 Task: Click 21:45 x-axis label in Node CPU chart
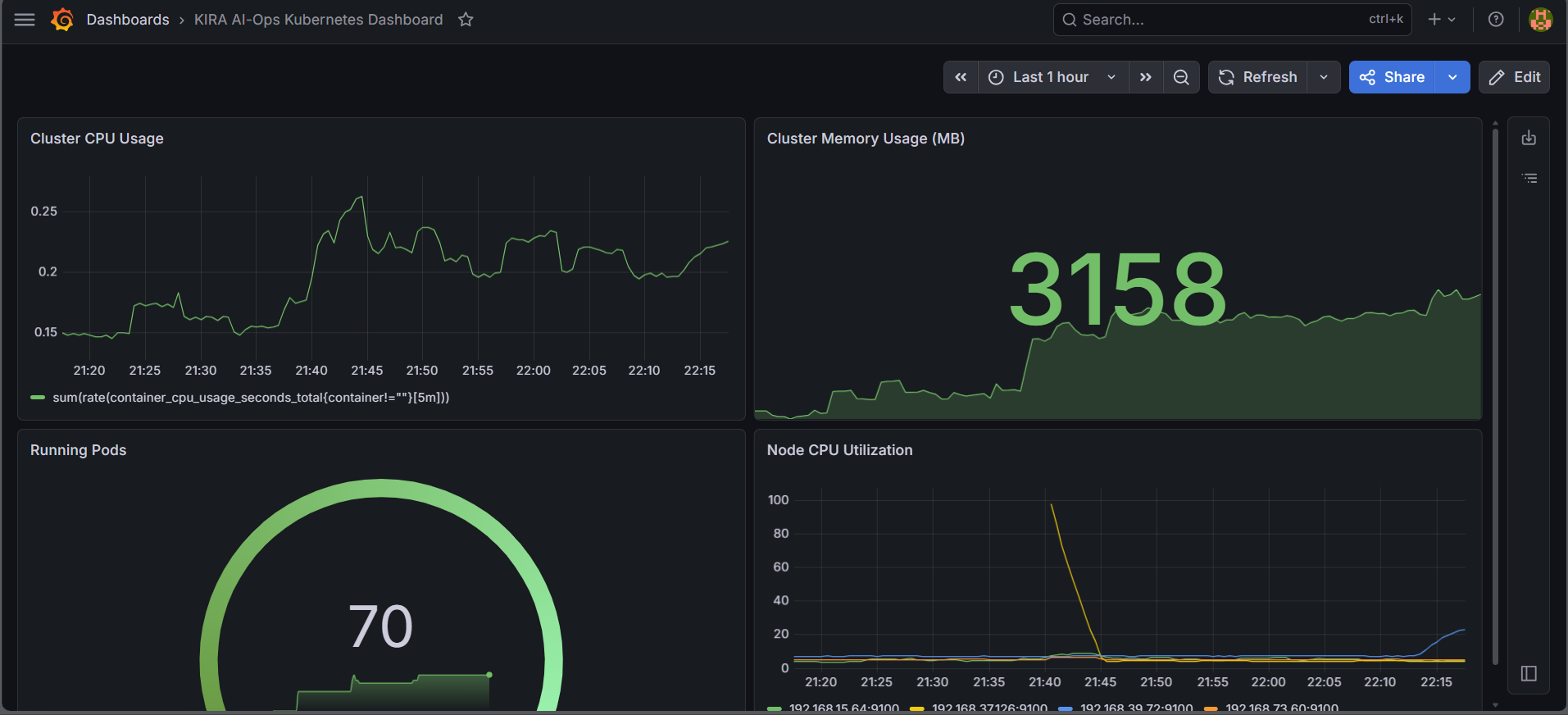click(1101, 682)
